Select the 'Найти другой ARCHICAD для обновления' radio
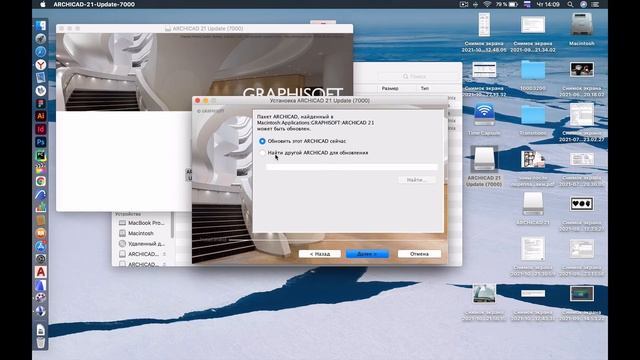 tap(262, 153)
